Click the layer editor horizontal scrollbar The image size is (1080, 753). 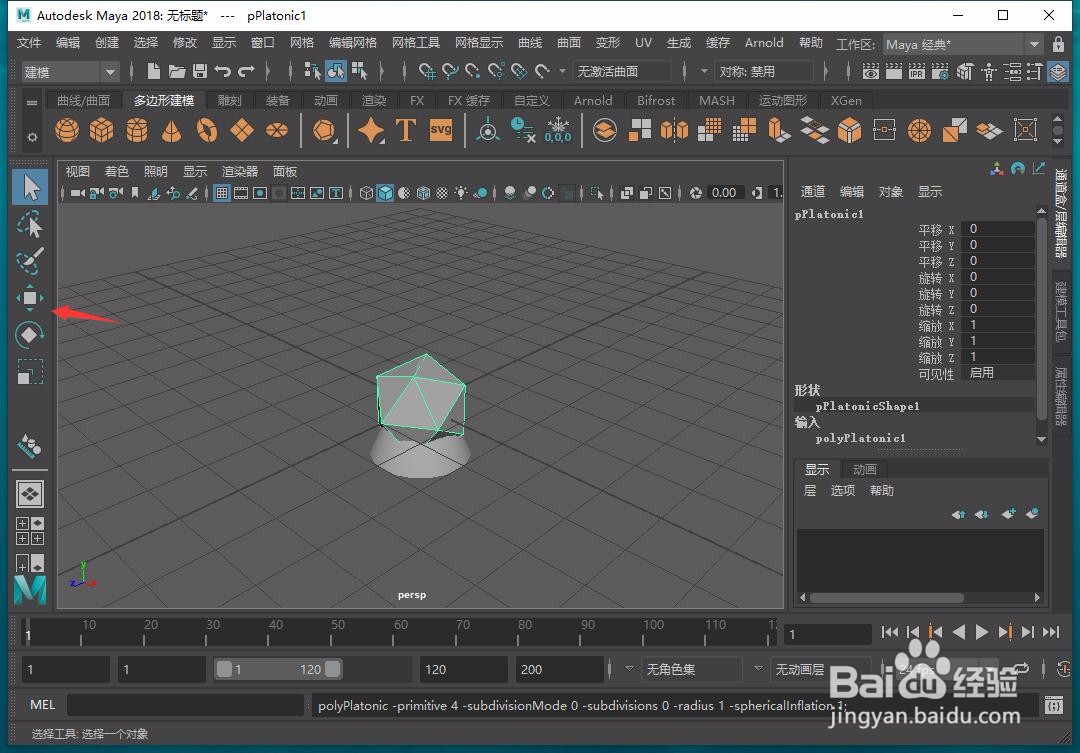(x=887, y=598)
